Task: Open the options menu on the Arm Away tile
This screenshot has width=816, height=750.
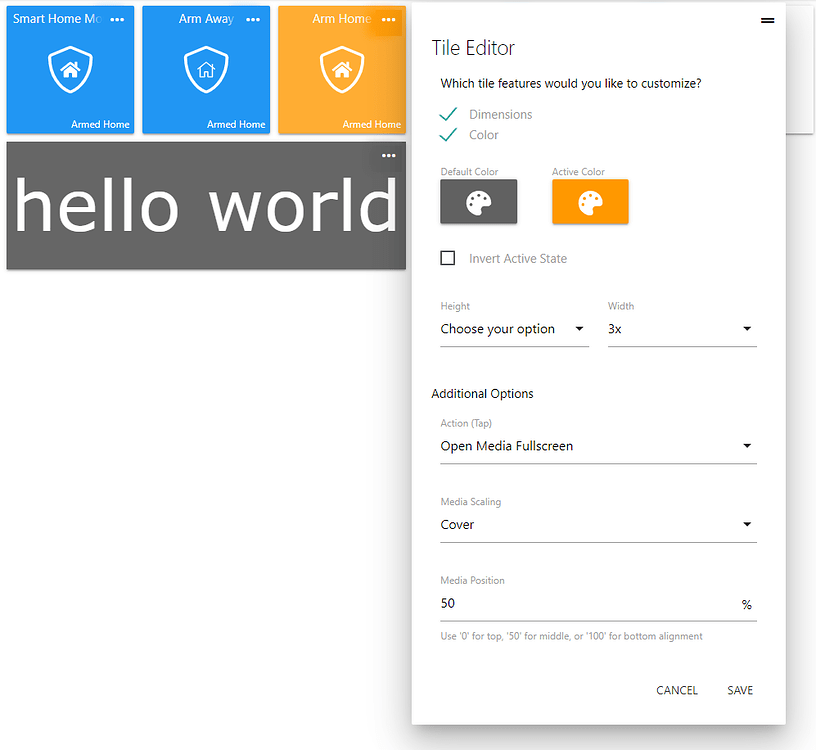Action: pos(253,18)
